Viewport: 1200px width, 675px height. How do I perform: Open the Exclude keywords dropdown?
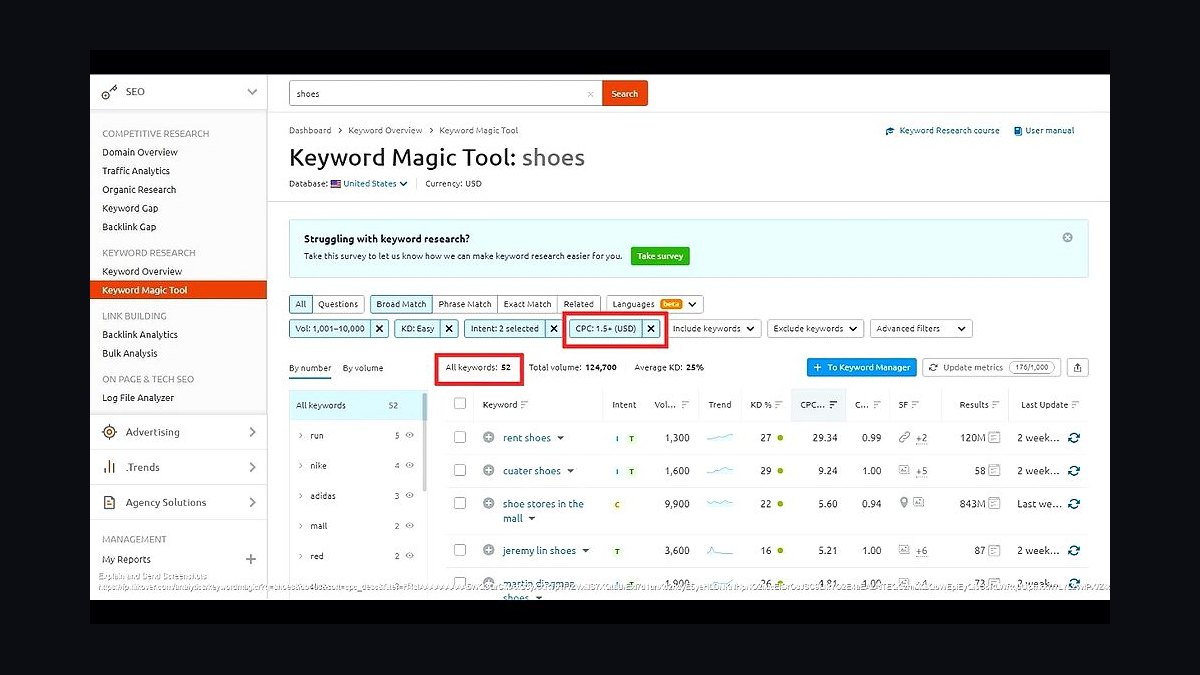815,328
